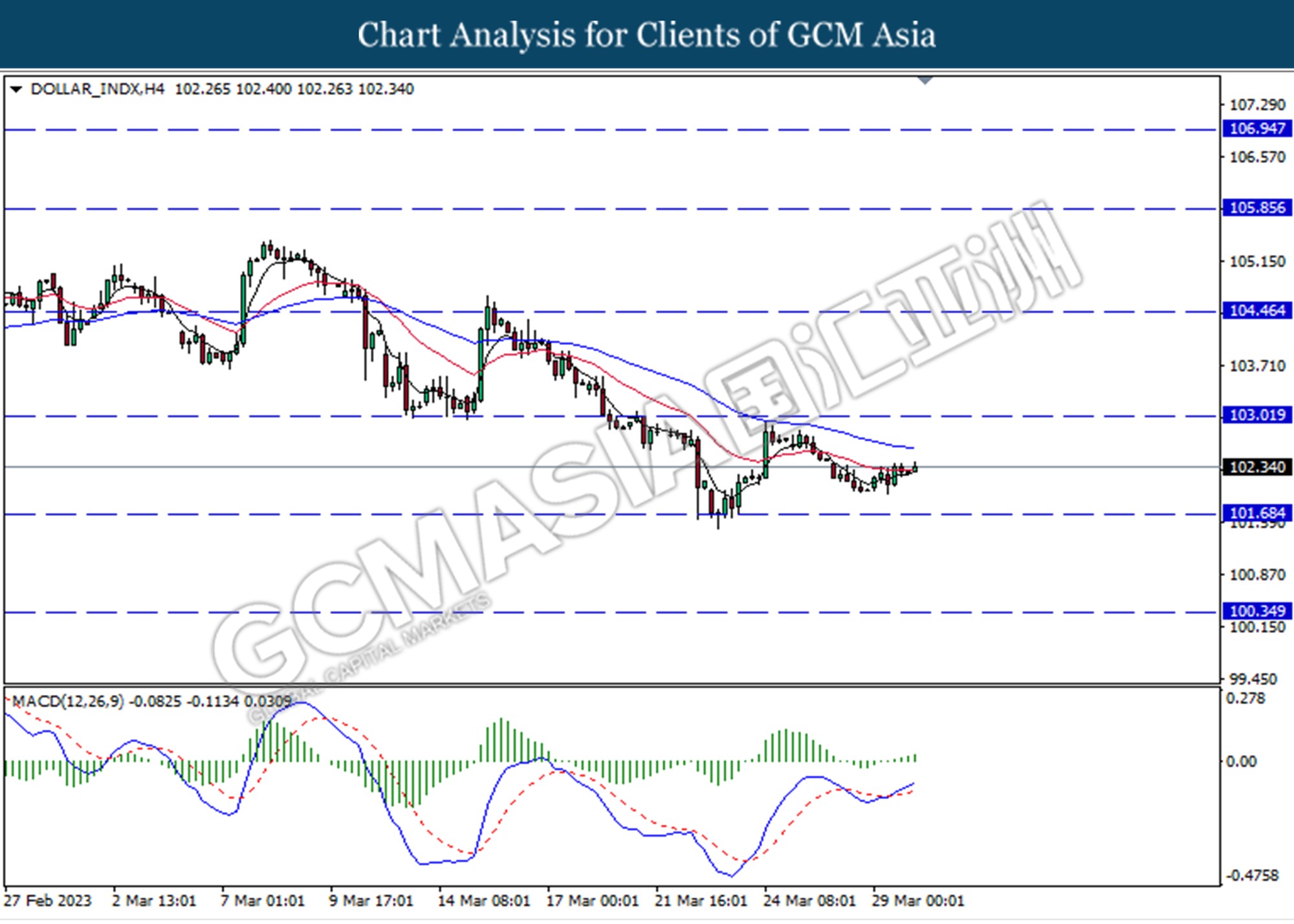This screenshot has width=1294, height=924.
Task: Click the 99.450 price axis value
Action: (1253, 679)
